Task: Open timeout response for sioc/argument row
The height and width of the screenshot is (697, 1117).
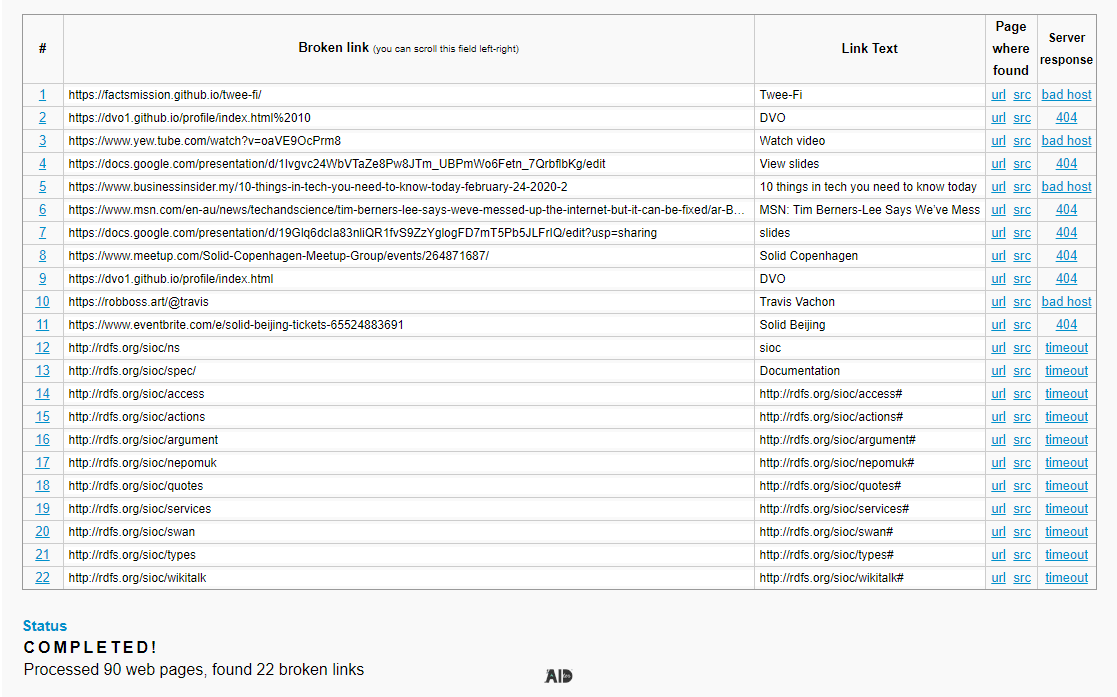Action: tap(1066, 440)
